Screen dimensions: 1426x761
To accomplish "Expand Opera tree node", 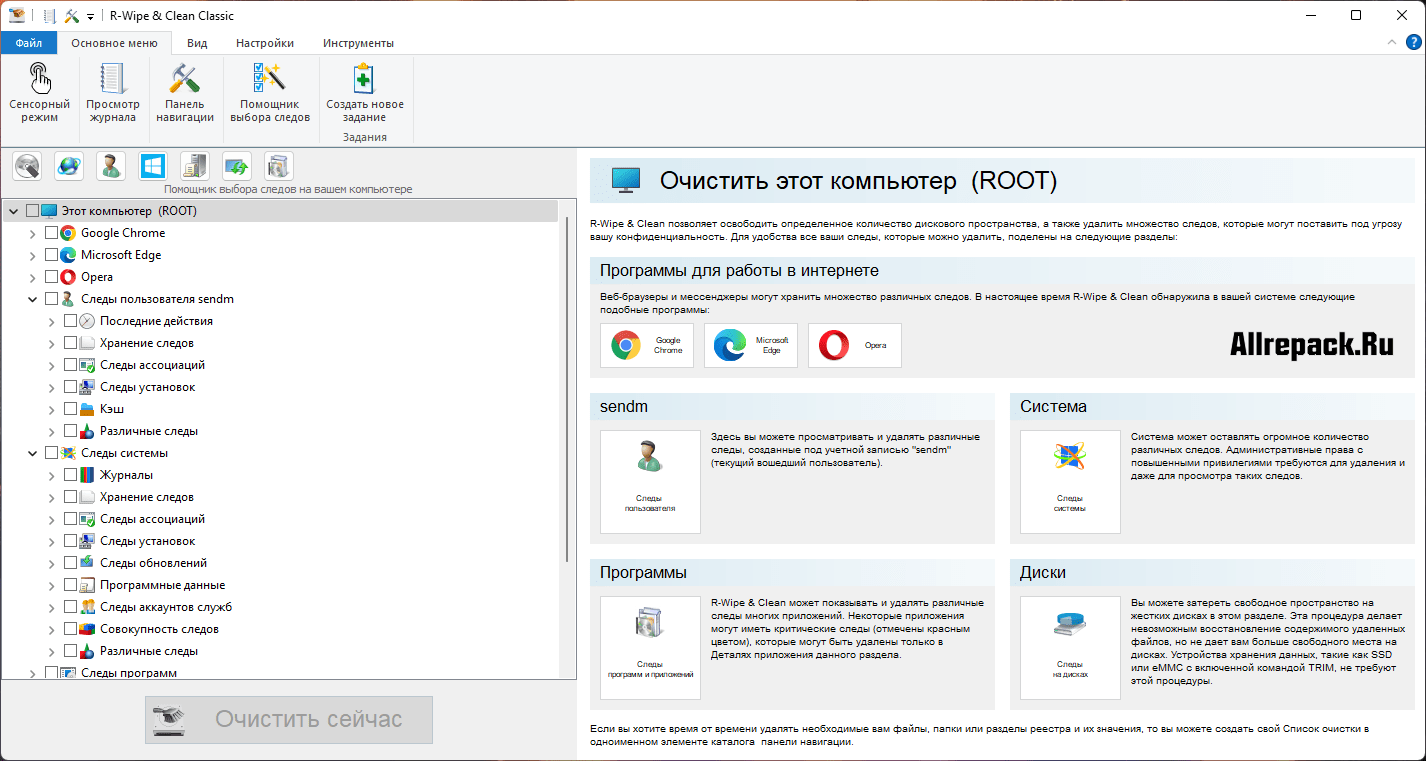I will point(33,277).
